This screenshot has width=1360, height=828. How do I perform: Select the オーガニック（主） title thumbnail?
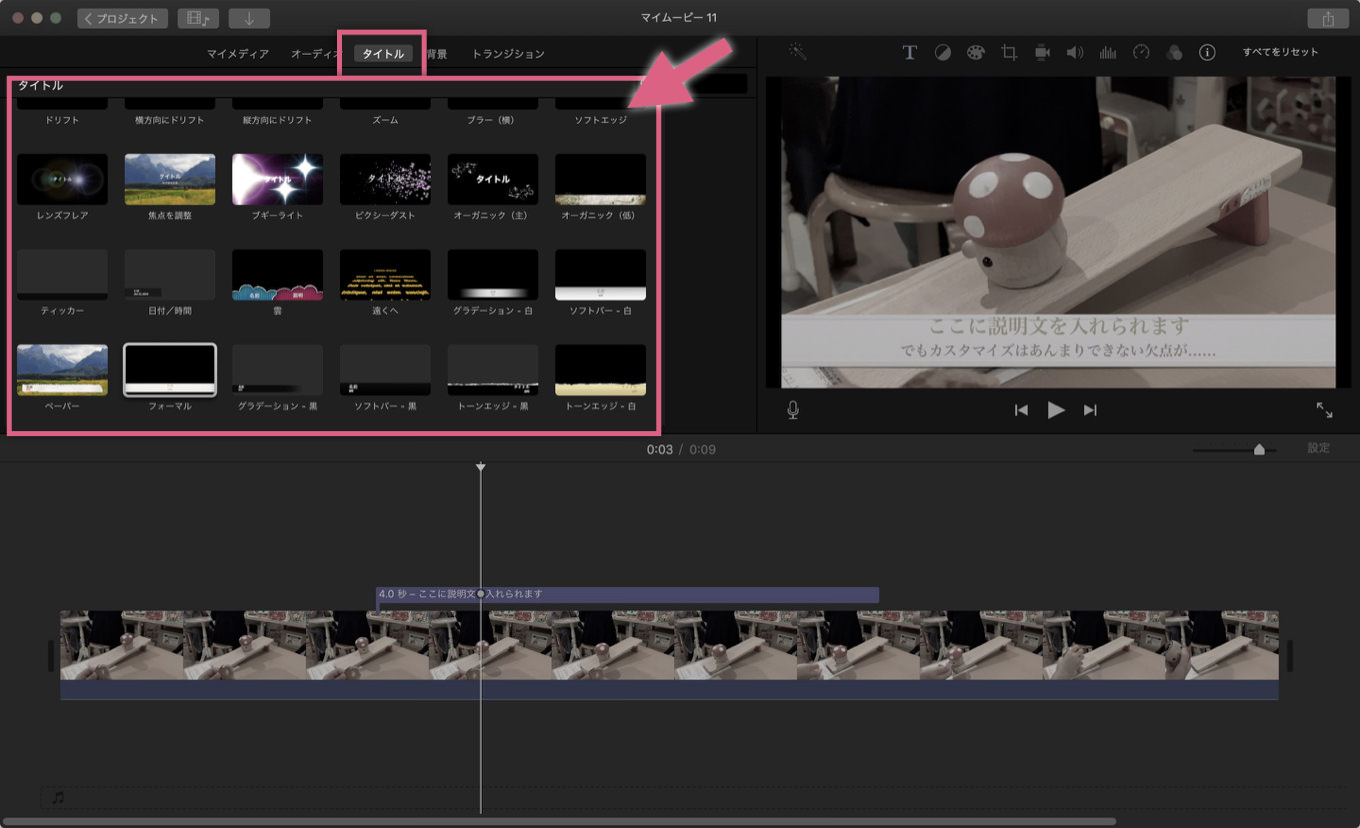(493, 179)
